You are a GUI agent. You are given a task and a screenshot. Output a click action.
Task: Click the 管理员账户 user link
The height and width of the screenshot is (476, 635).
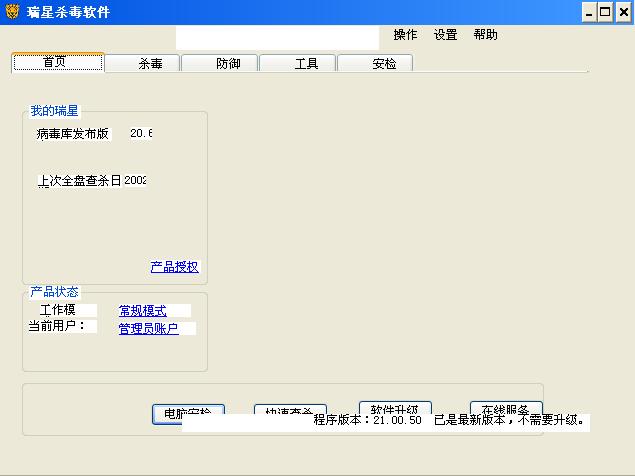tap(148, 329)
